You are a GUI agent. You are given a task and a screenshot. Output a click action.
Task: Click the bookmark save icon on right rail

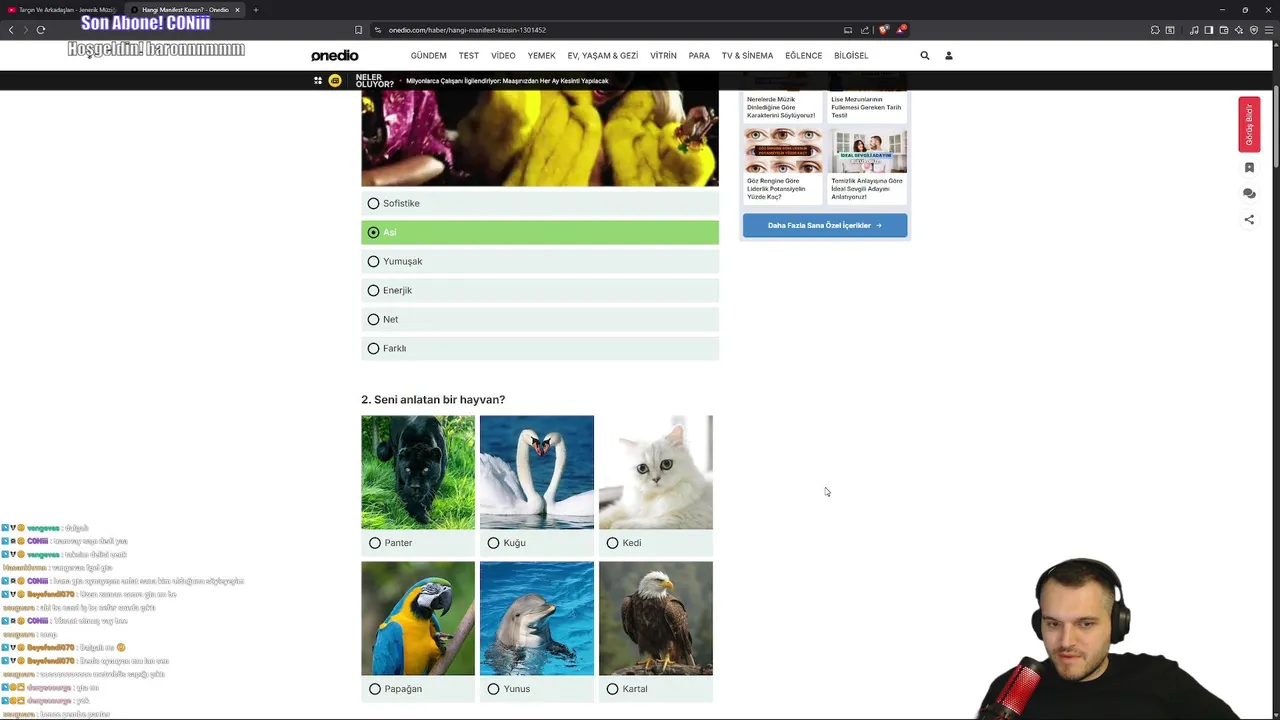coord(1249,168)
